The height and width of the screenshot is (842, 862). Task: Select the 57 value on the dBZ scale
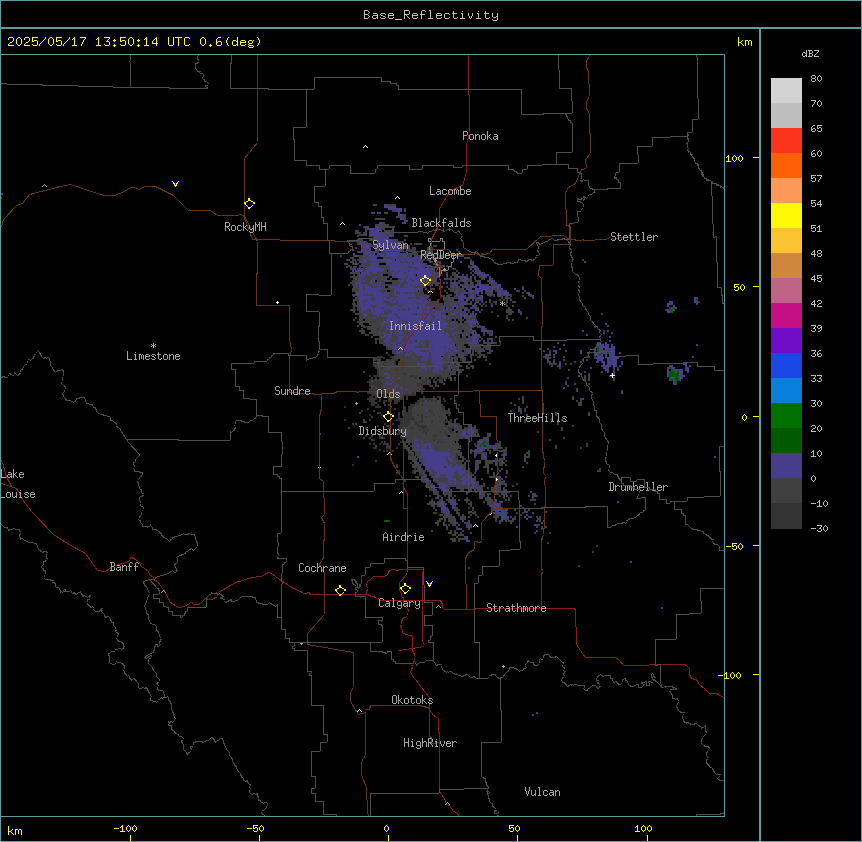click(x=816, y=179)
